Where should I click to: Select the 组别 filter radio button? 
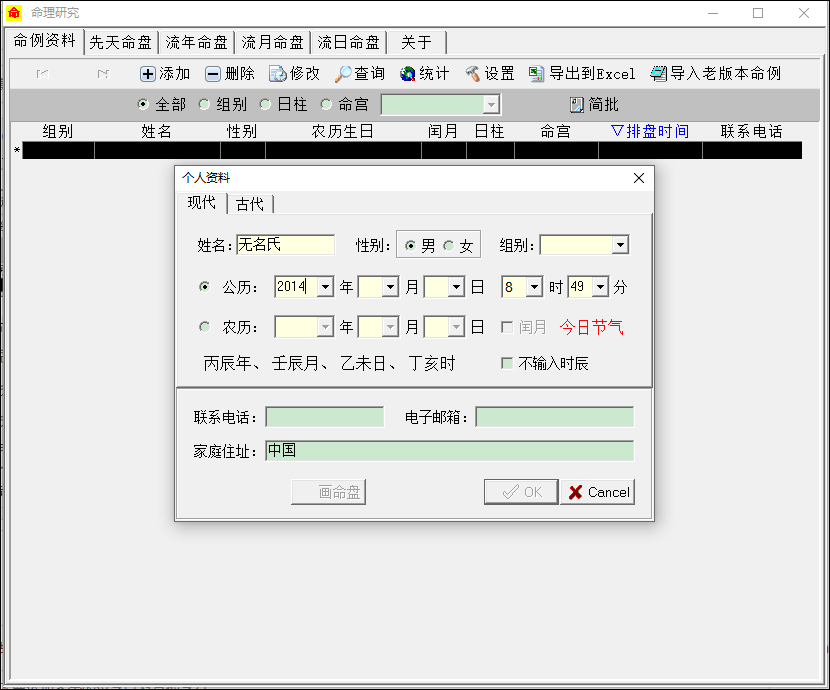coord(204,104)
